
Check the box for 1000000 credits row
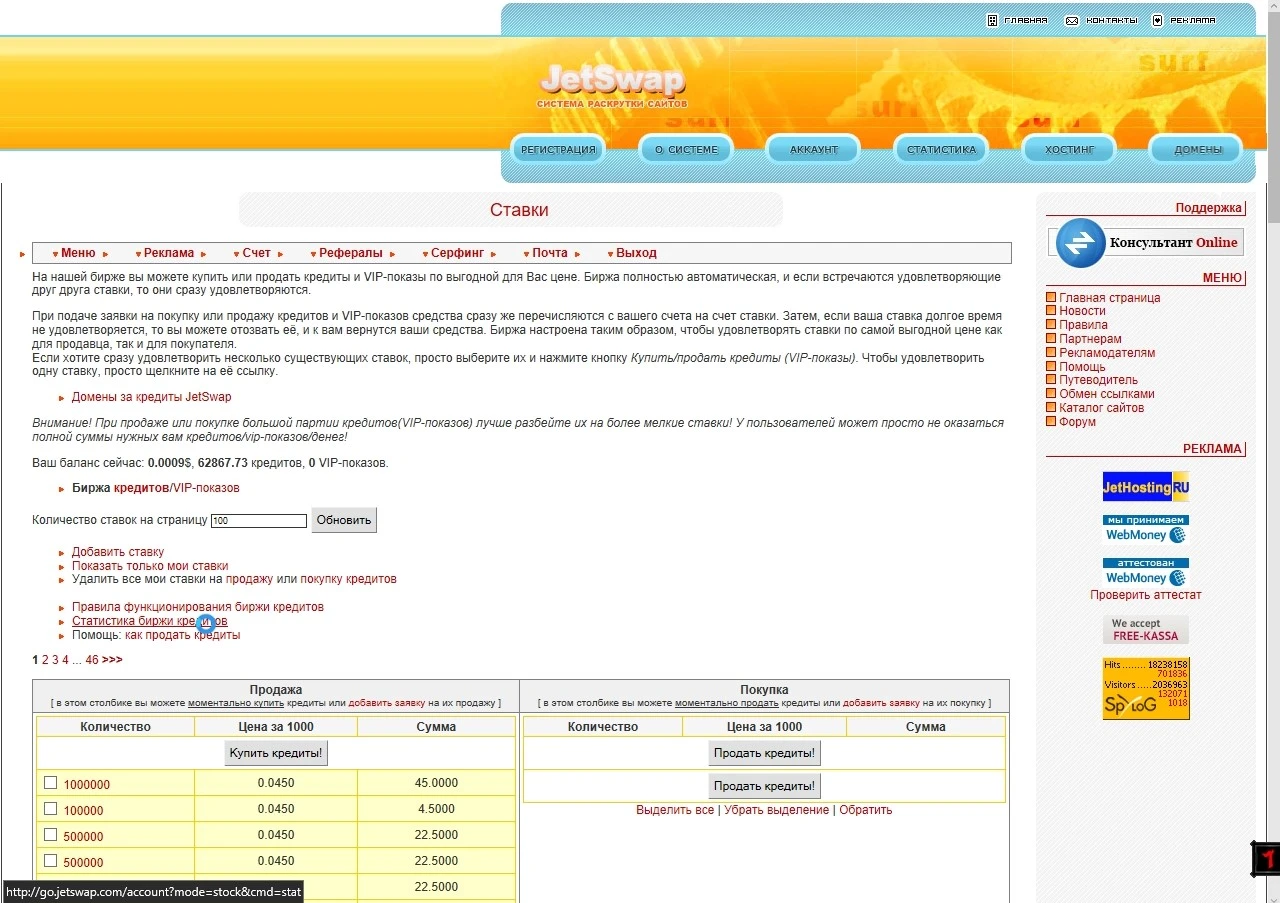[51, 783]
